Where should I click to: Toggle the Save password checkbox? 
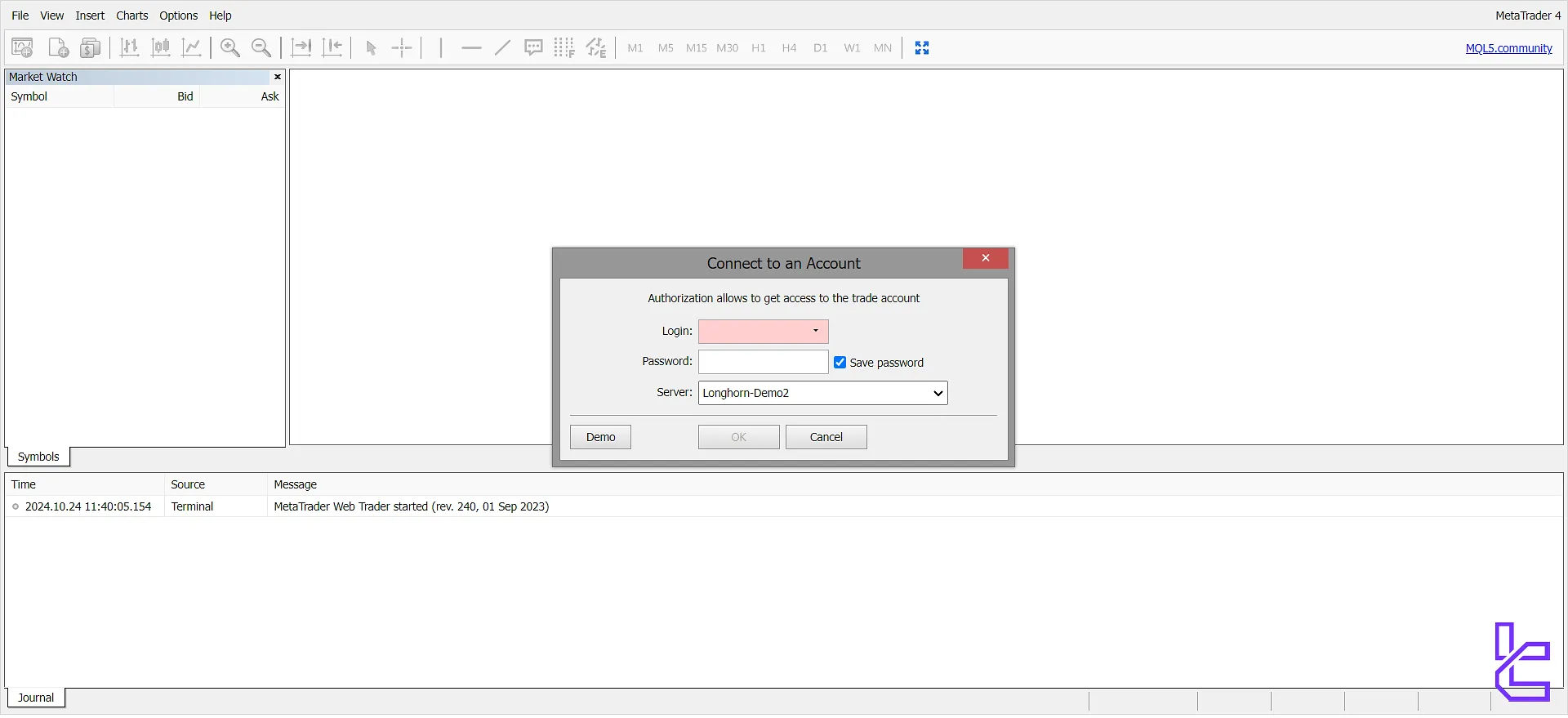(840, 363)
